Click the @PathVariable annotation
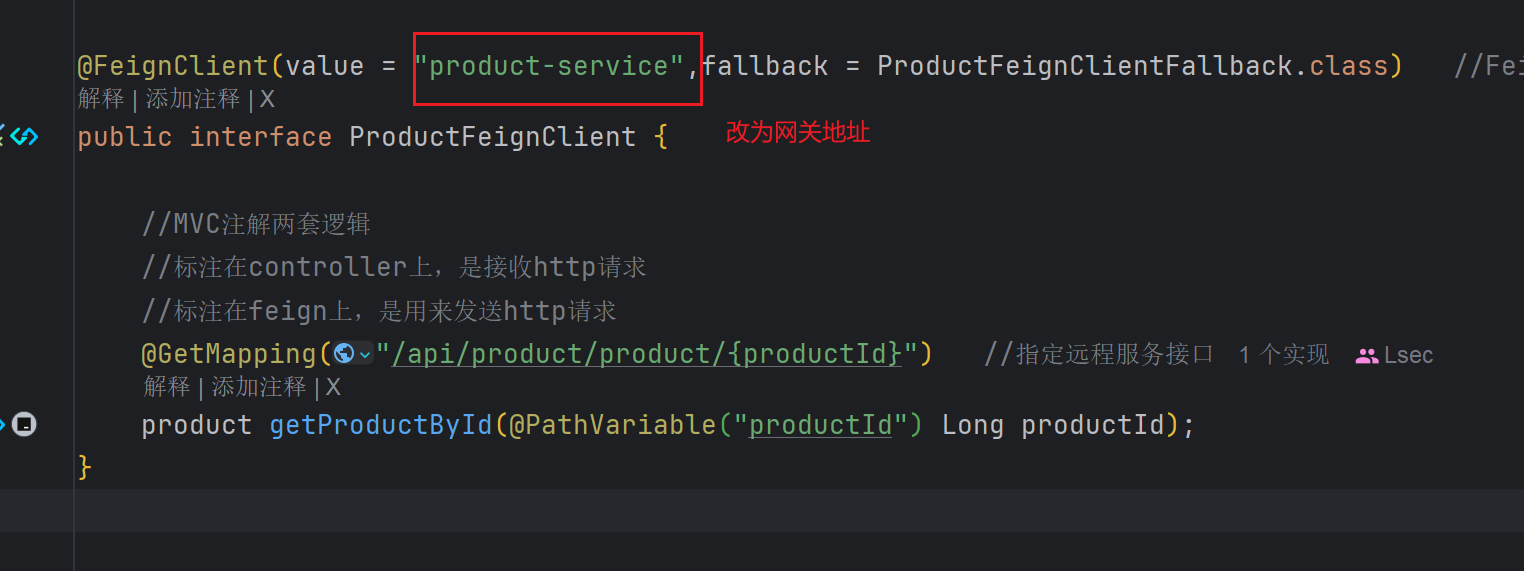The width and height of the screenshot is (1524, 571). [x=612, y=425]
